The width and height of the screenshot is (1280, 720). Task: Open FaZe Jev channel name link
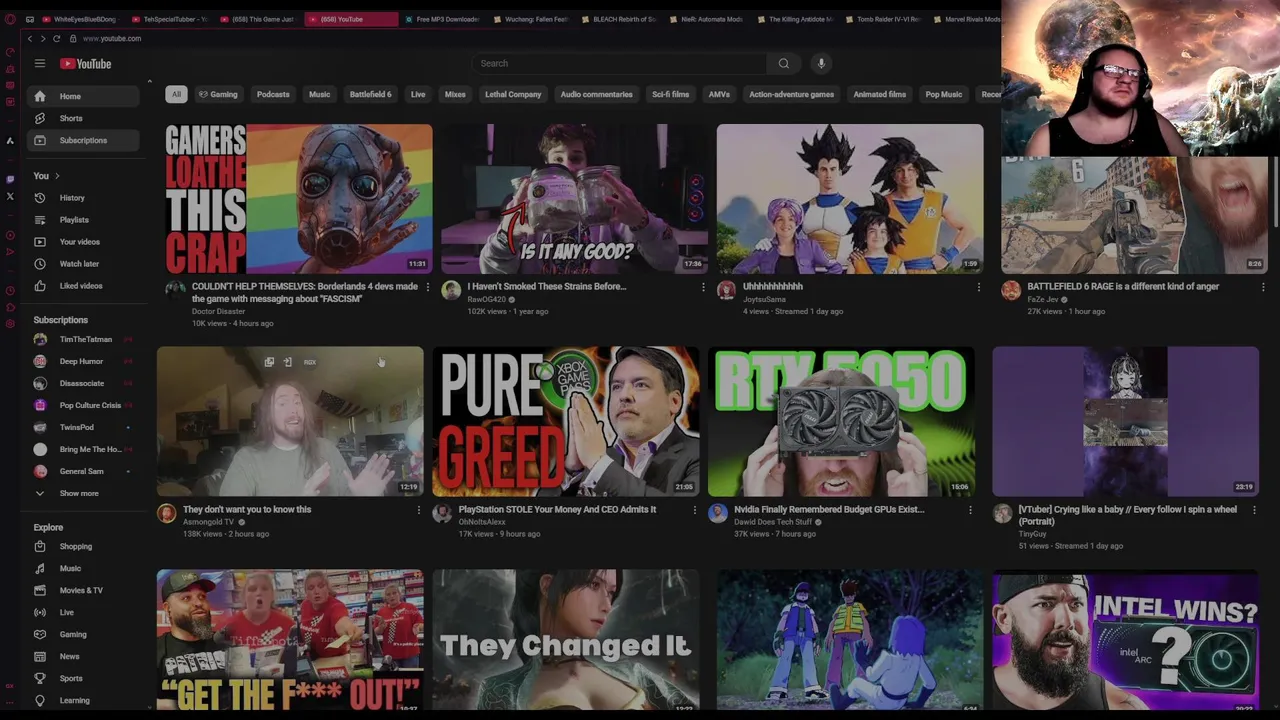pos(1042,299)
